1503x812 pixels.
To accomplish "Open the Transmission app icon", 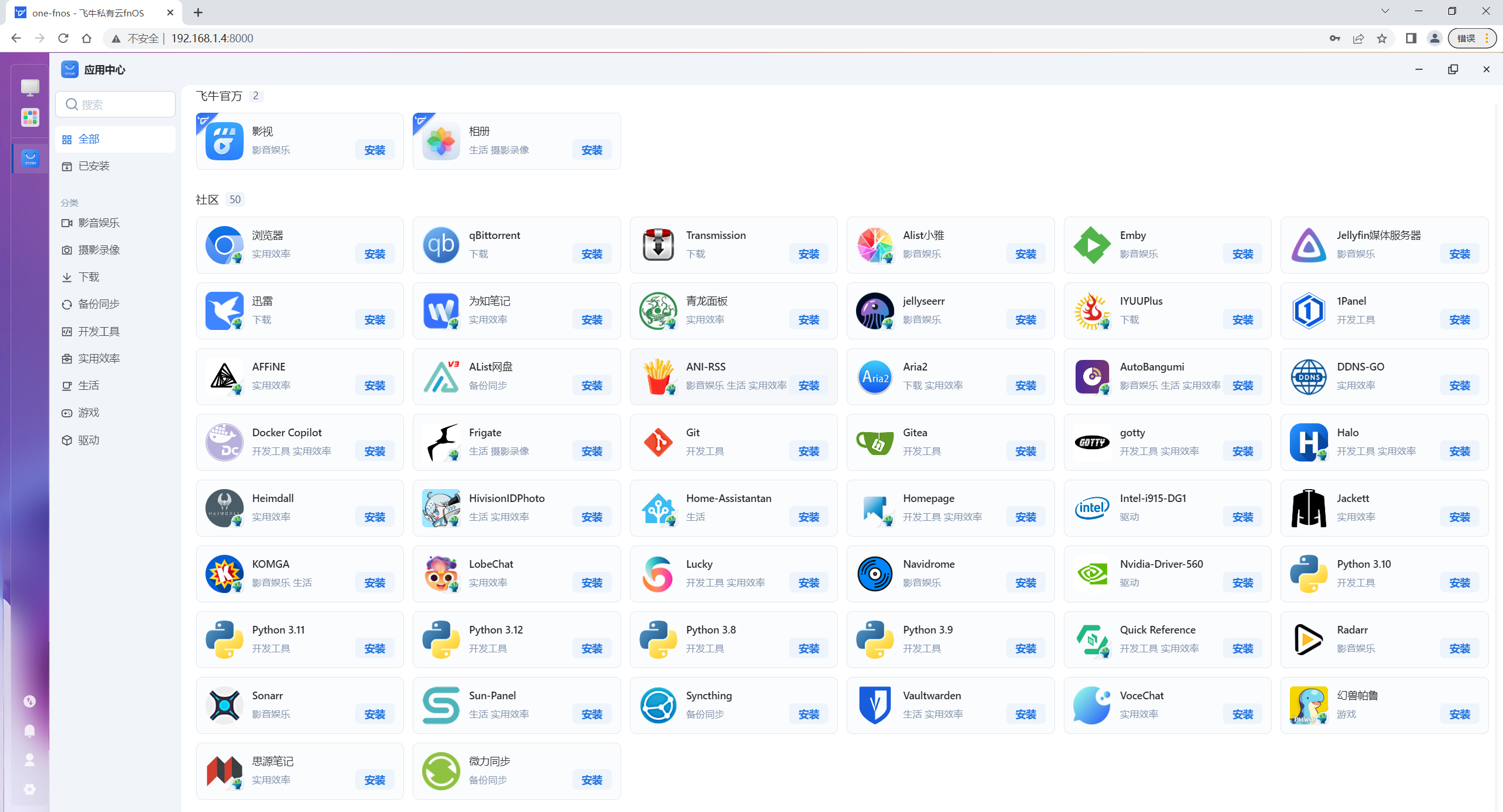I will pyautogui.click(x=658, y=245).
